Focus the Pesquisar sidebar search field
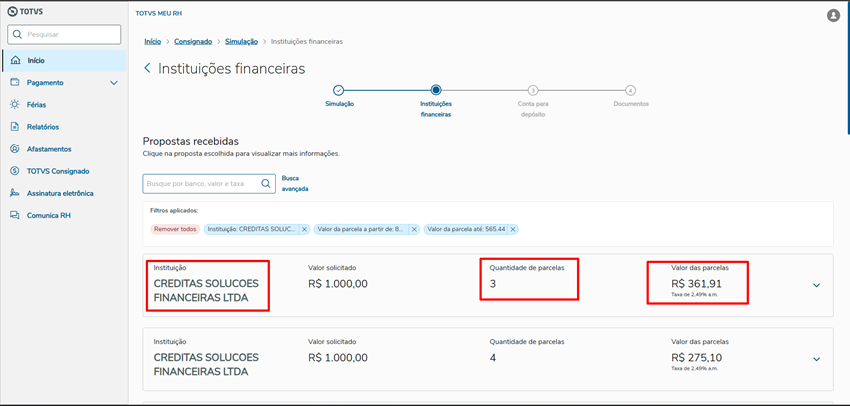 pos(64,35)
